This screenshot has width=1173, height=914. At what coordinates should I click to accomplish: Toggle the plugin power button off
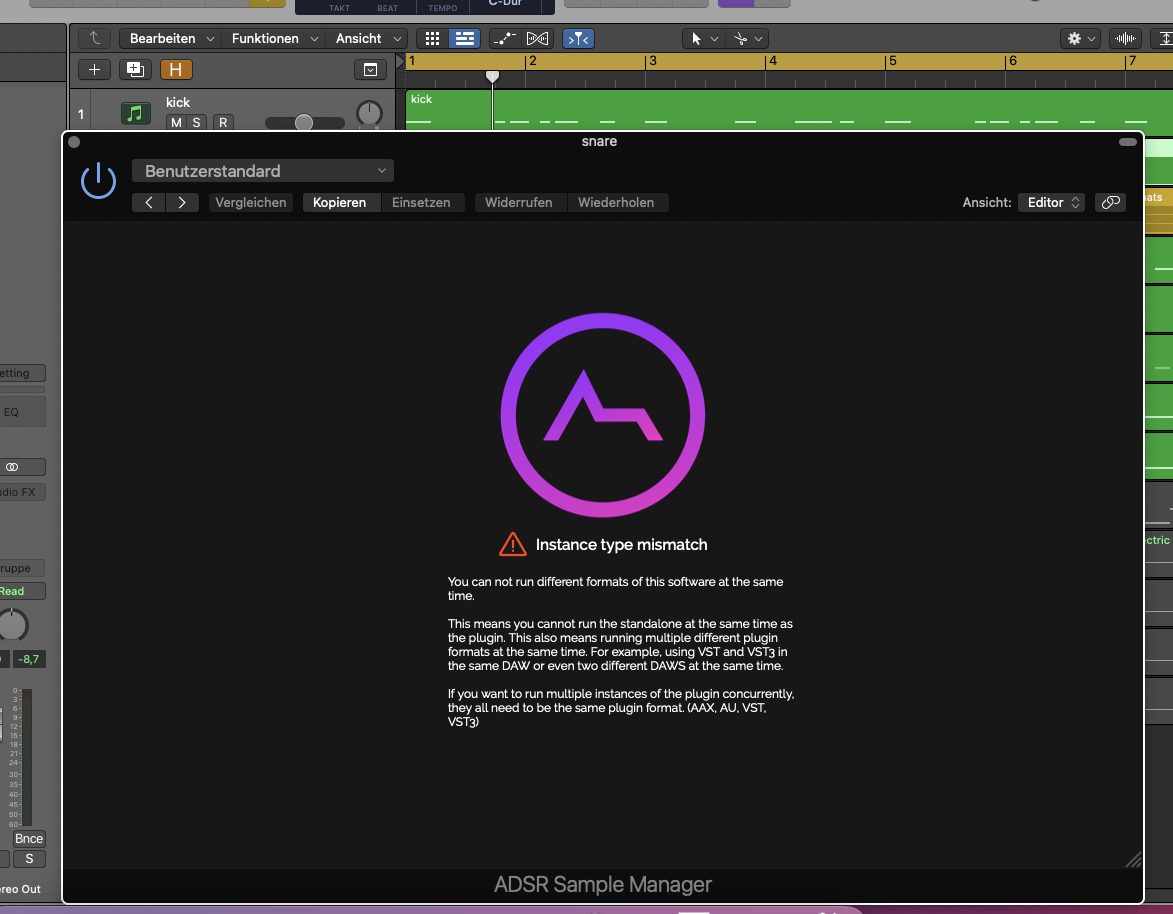point(98,180)
